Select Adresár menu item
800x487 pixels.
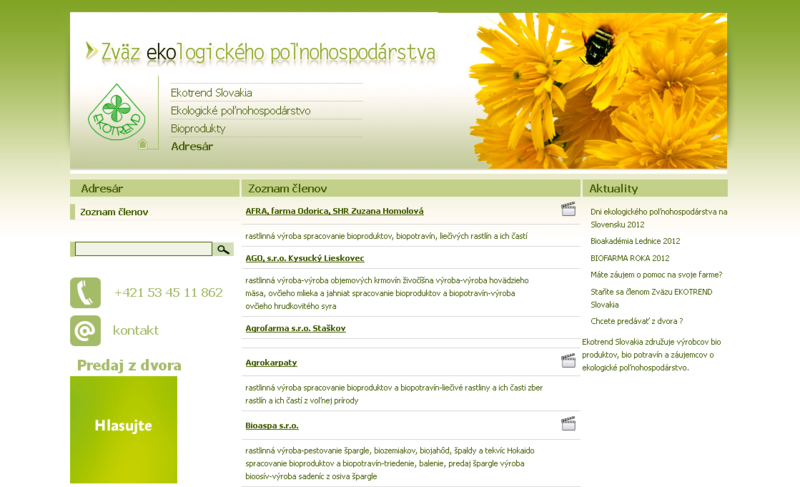(x=192, y=146)
